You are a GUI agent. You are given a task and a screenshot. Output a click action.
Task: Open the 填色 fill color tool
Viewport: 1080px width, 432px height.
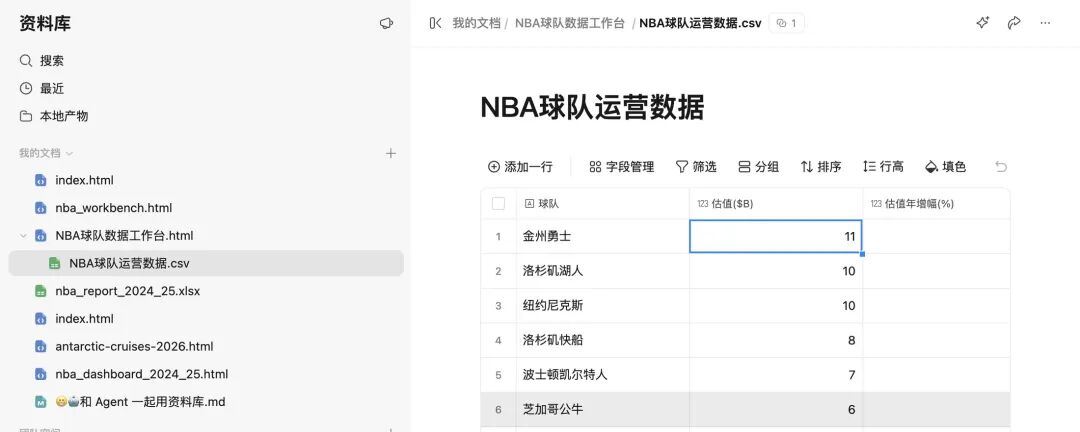(x=946, y=167)
